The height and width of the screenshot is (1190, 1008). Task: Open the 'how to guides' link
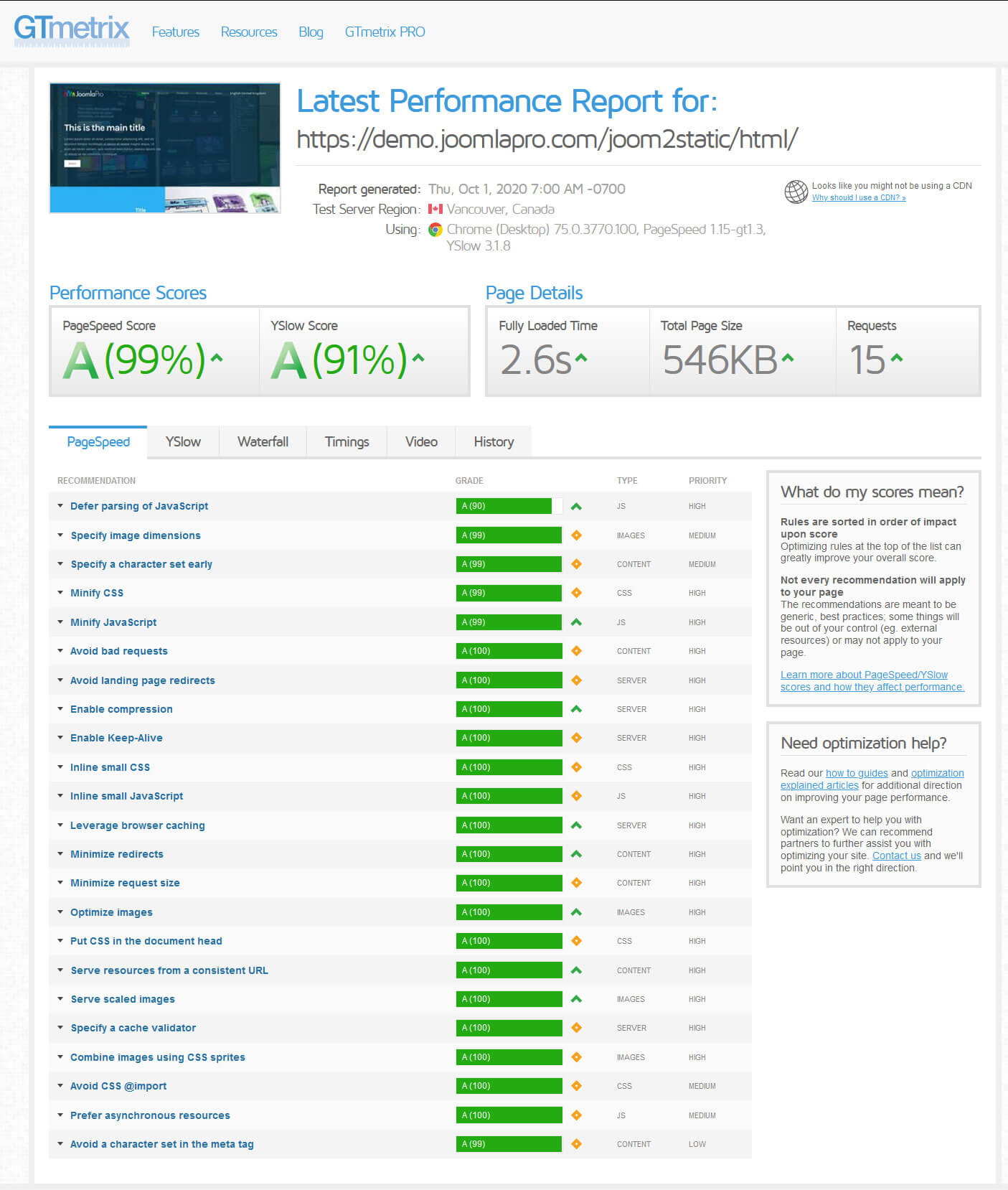[857, 773]
